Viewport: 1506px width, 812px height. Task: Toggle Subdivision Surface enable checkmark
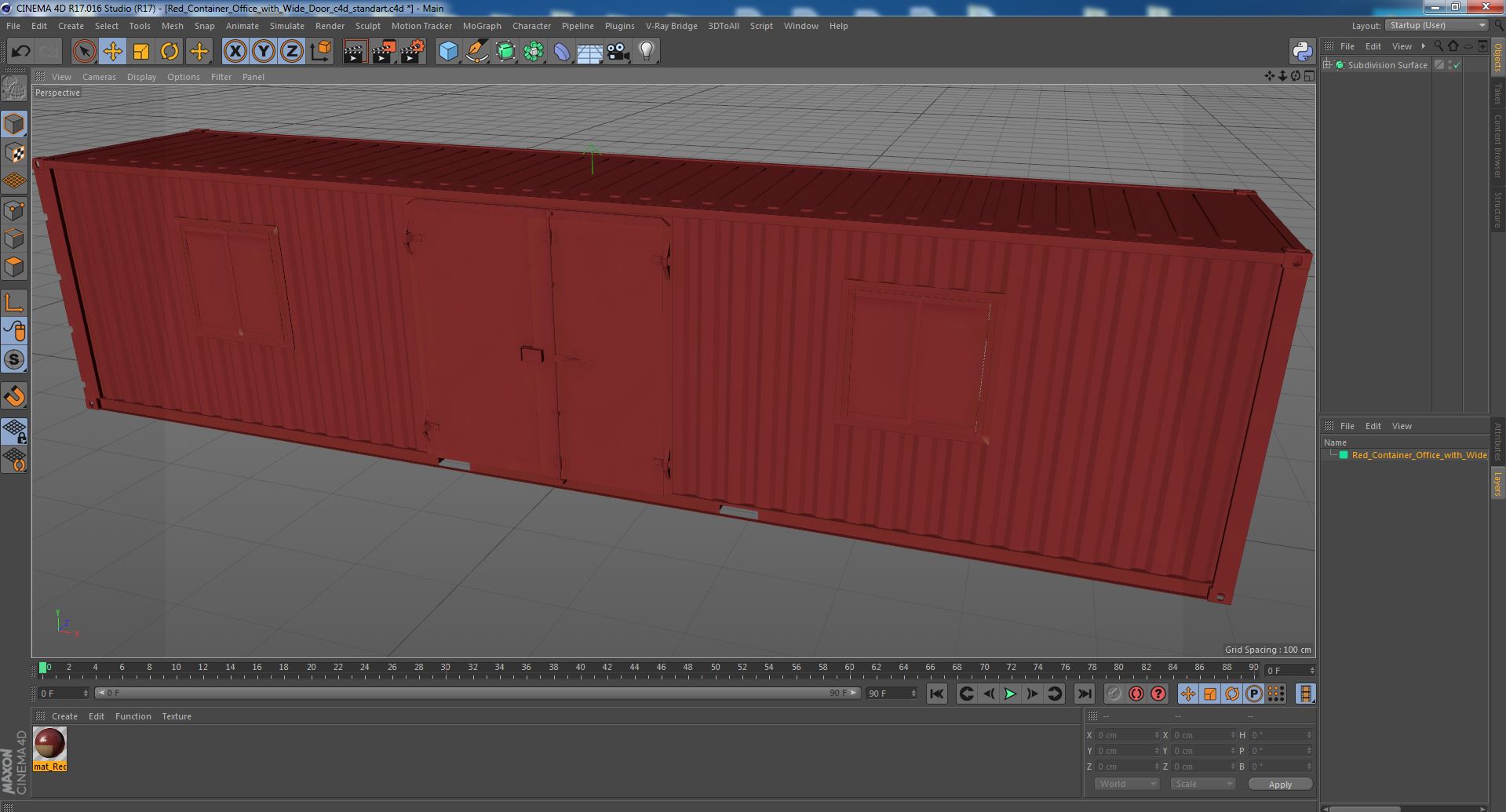point(1457,65)
